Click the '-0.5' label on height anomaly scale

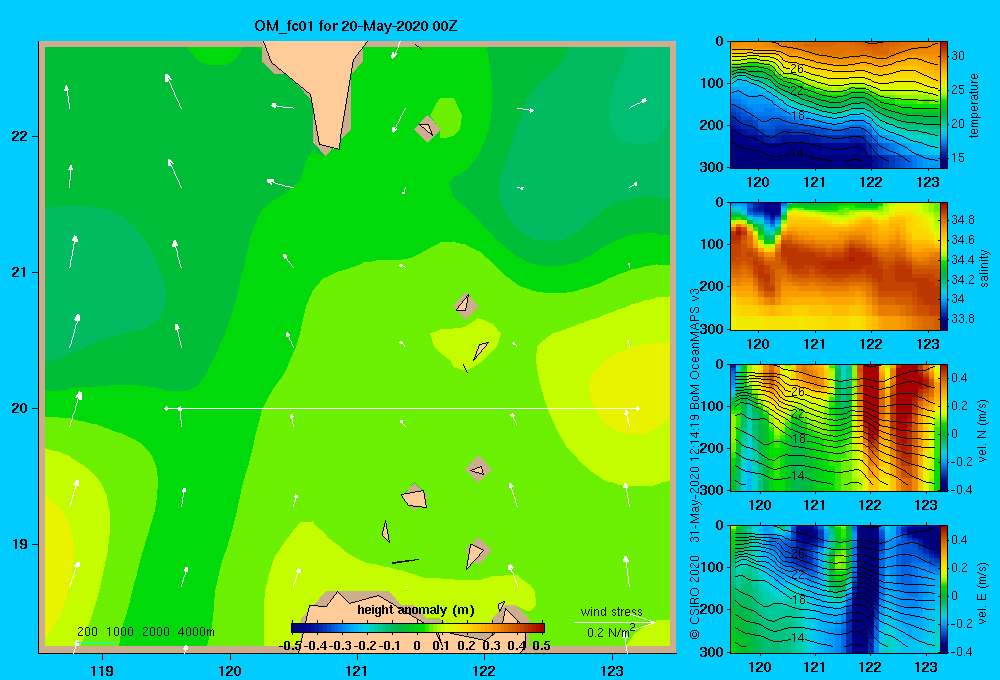[290, 646]
